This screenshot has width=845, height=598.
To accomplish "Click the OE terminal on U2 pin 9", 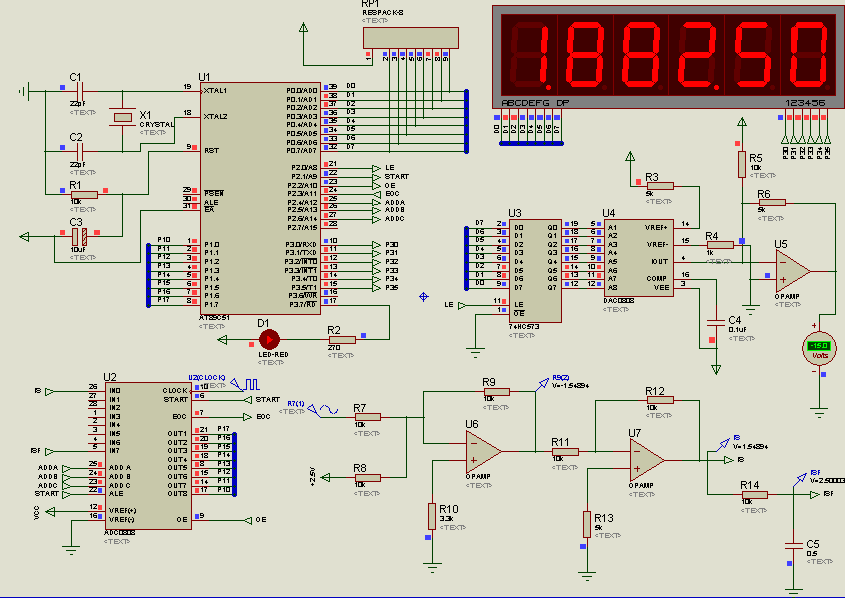I will (x=255, y=520).
